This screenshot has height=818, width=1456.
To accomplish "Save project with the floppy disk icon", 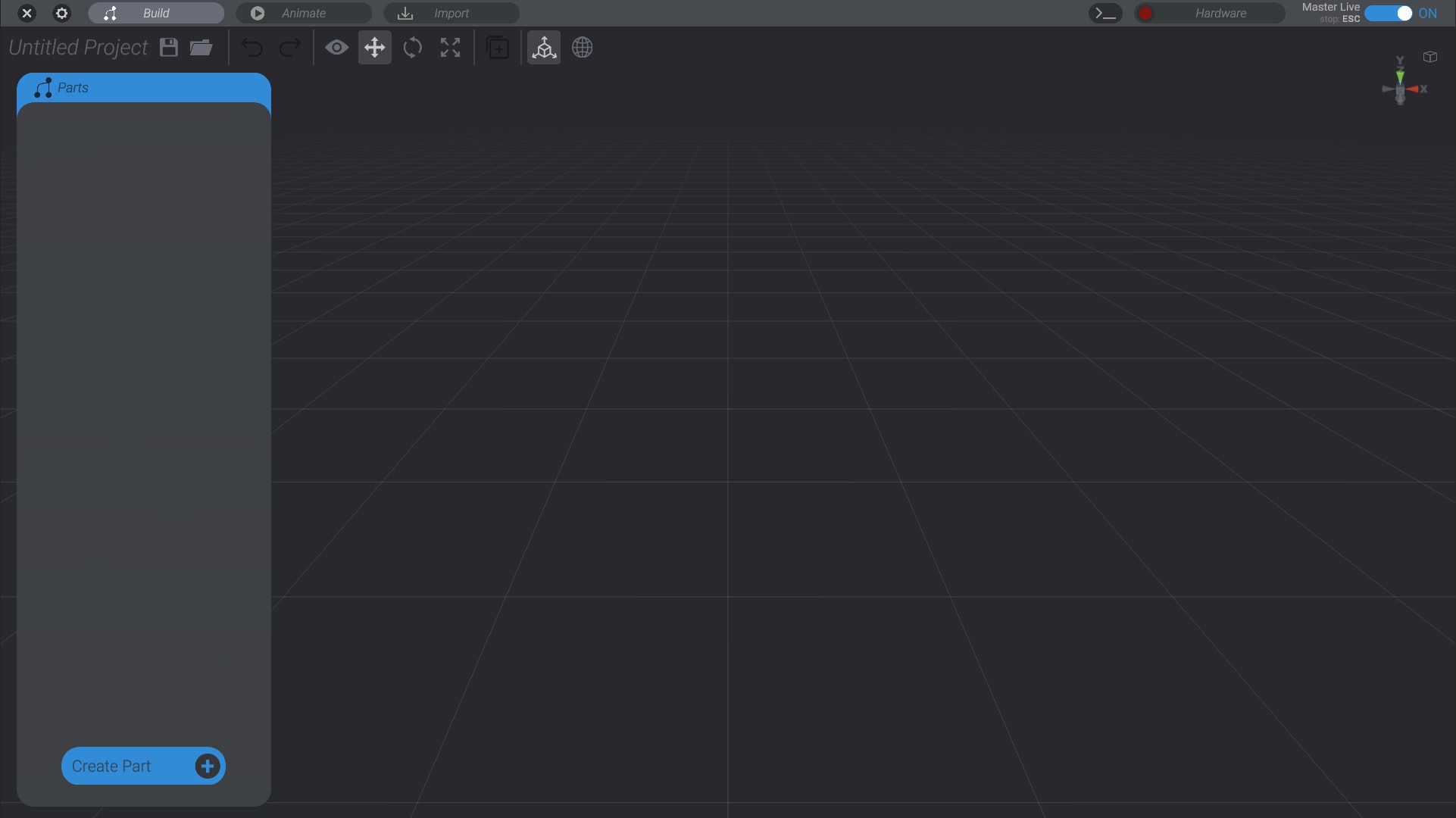I will pos(169,48).
